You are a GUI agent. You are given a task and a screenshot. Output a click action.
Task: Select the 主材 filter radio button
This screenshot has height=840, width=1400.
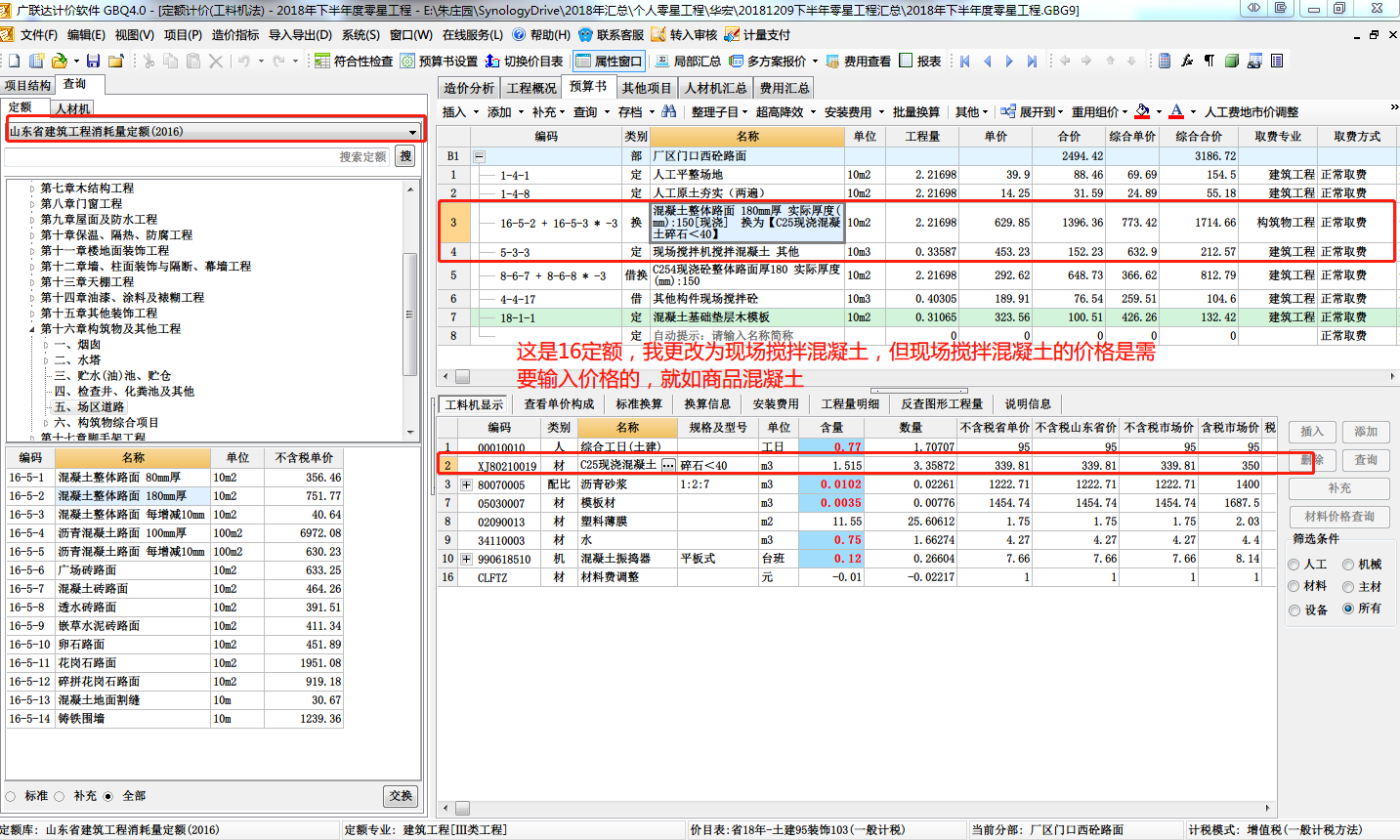(x=1348, y=587)
